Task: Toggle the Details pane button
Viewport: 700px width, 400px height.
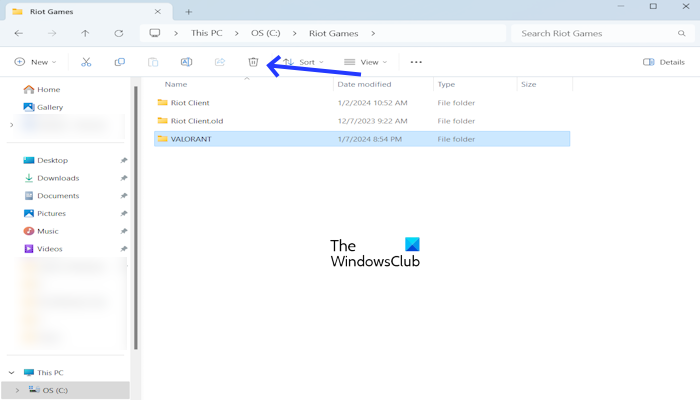Action: 664,62
